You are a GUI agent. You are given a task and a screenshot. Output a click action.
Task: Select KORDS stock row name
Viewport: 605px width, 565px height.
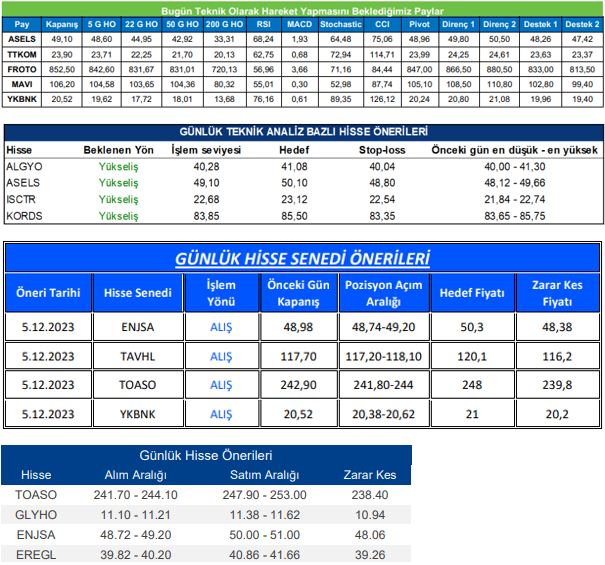pos(24,216)
